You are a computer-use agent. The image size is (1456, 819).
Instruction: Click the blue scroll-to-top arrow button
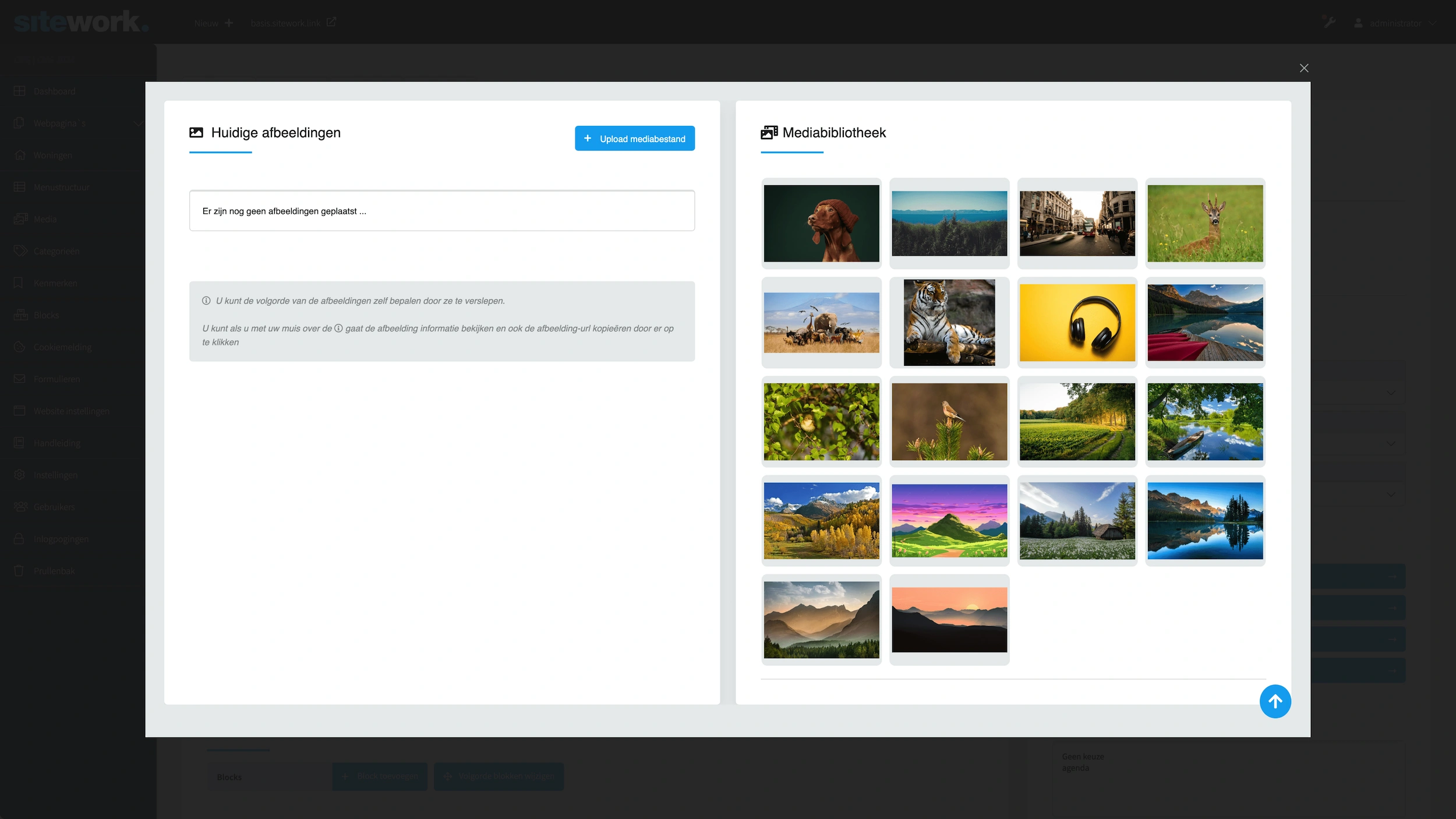click(x=1275, y=701)
